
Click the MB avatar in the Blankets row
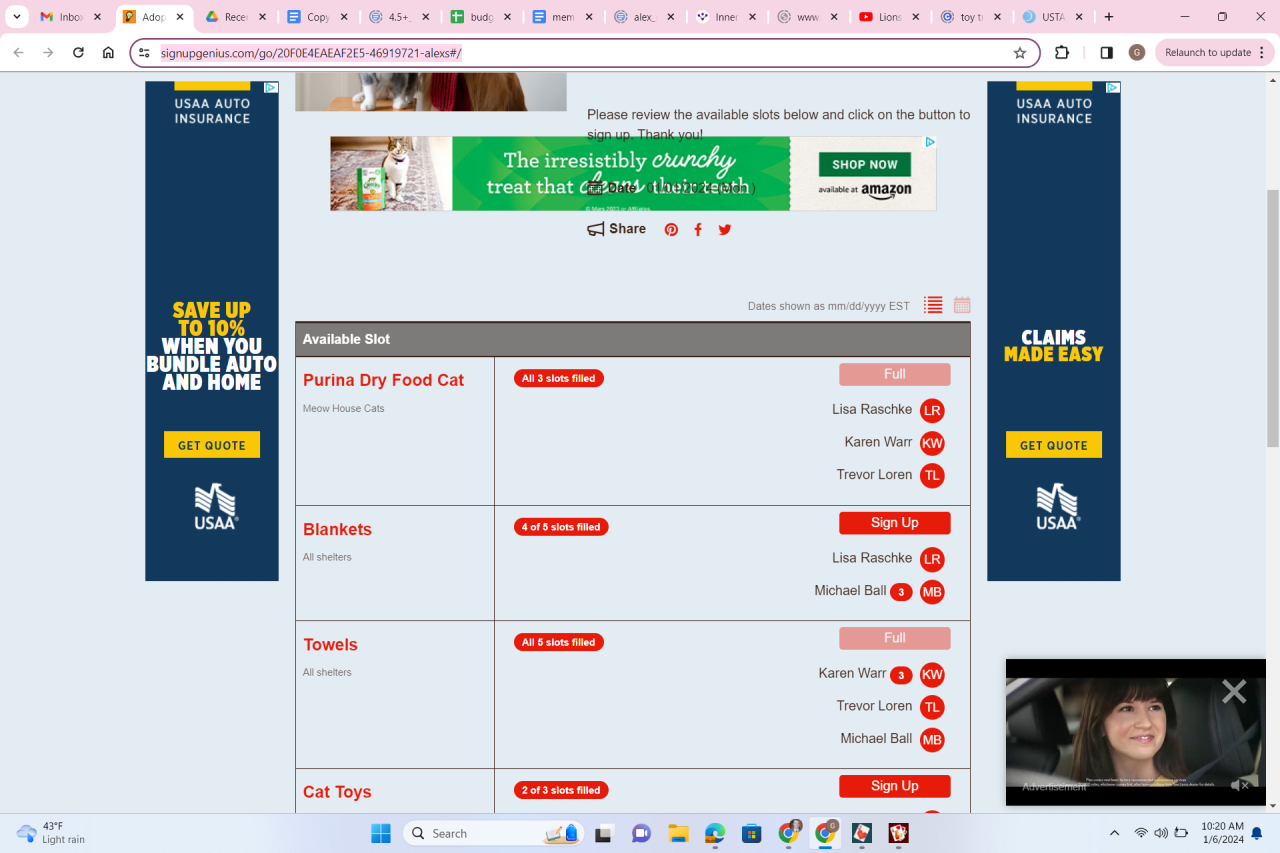pos(932,592)
